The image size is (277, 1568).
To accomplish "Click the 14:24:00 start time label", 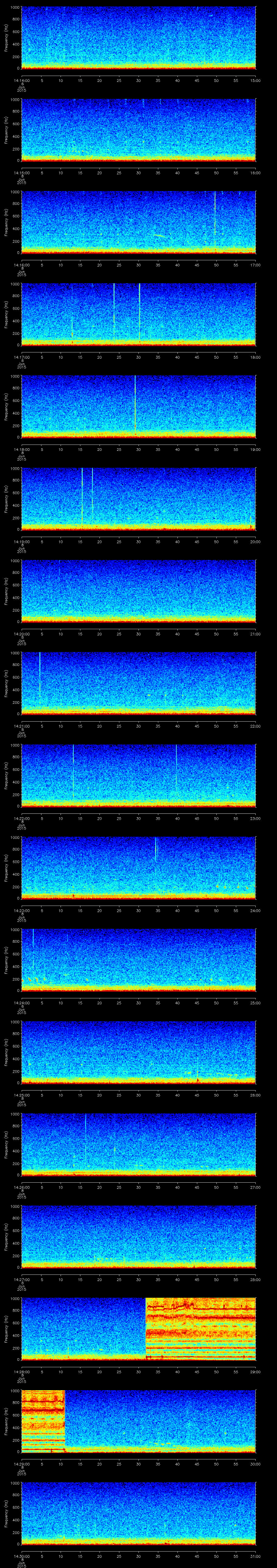I will click(21, 1003).
